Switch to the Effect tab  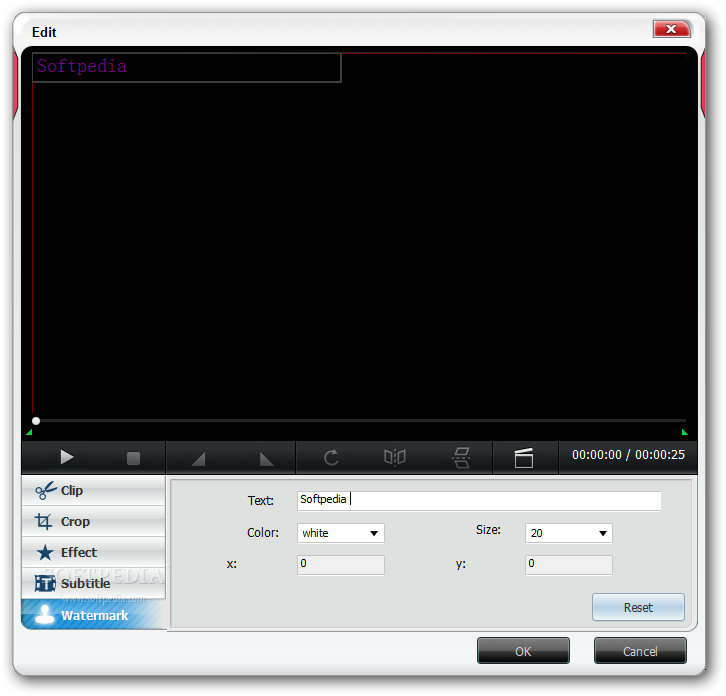pos(94,552)
